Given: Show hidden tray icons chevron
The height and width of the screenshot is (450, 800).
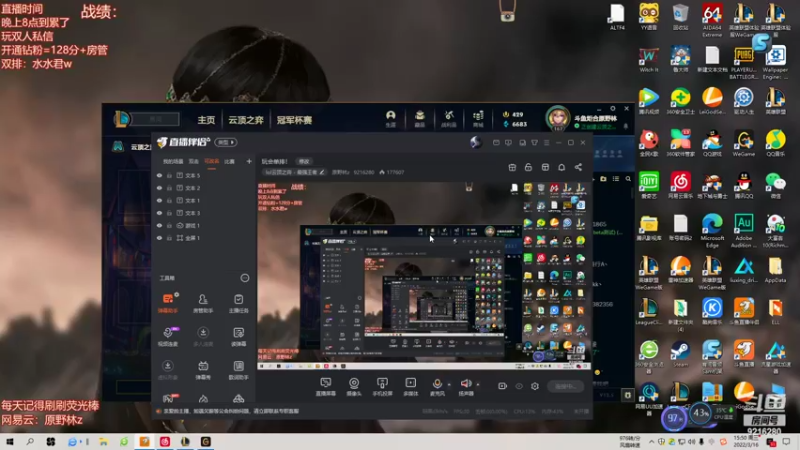Looking at the screenshot, I should (x=652, y=442).
